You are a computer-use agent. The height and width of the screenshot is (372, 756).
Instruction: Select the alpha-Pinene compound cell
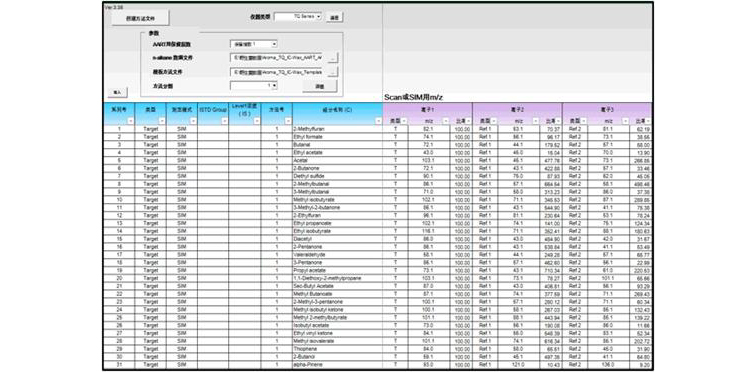337,364
